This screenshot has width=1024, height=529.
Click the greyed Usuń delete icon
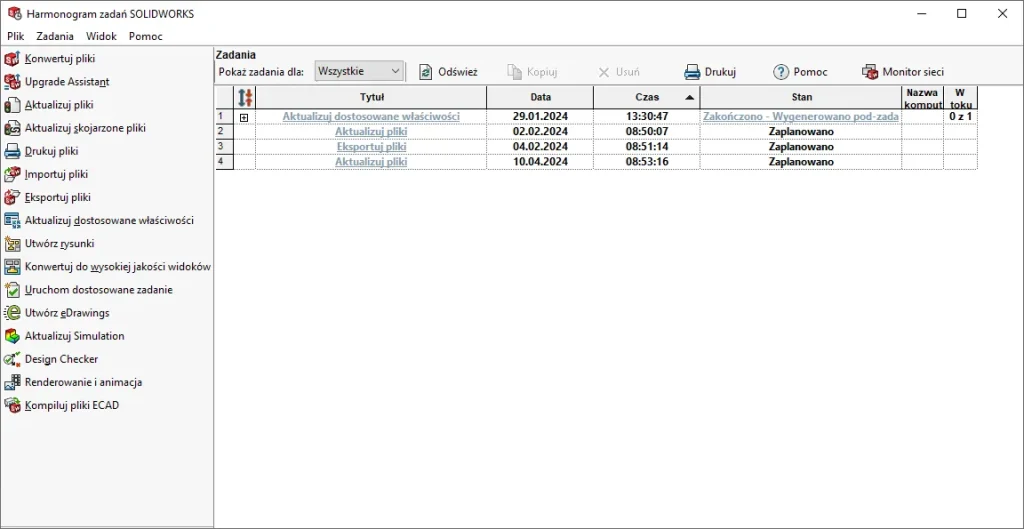coord(604,72)
